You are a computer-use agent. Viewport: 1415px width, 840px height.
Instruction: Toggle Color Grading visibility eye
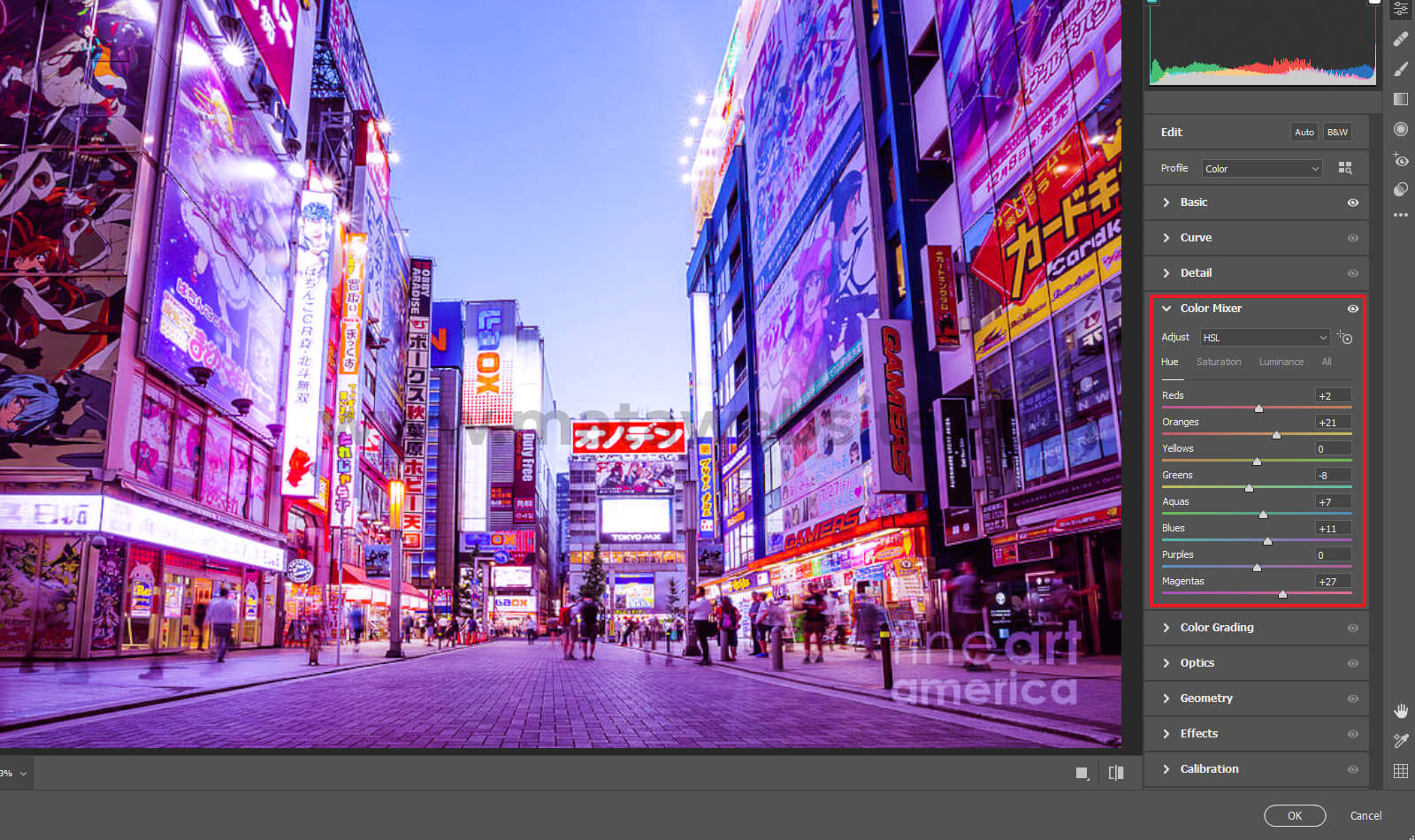[x=1352, y=628]
